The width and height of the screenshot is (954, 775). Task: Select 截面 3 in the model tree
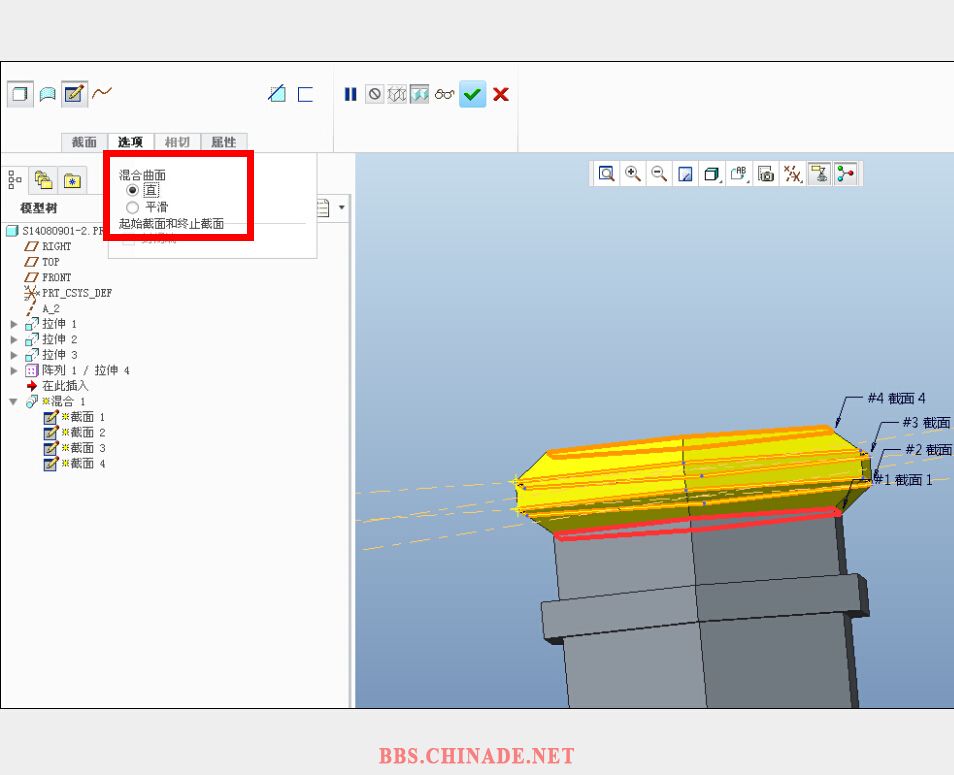[74, 448]
